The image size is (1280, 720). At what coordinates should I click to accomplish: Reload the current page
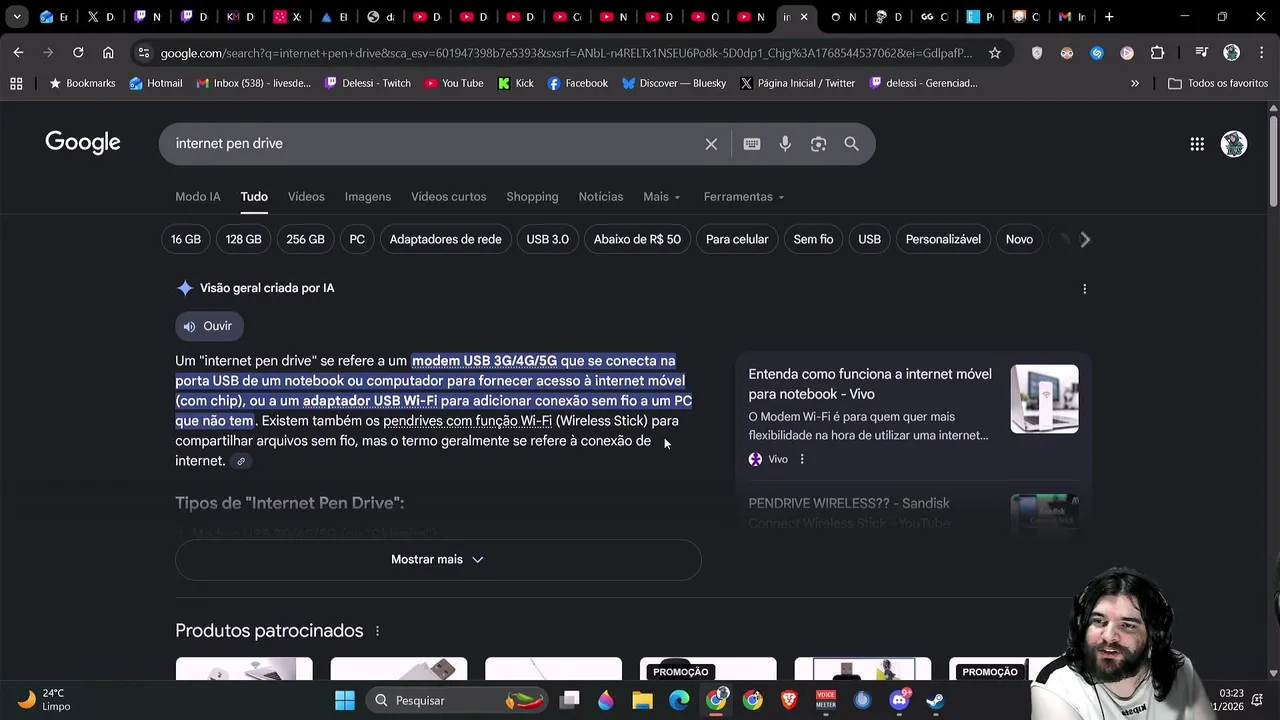pos(78,53)
